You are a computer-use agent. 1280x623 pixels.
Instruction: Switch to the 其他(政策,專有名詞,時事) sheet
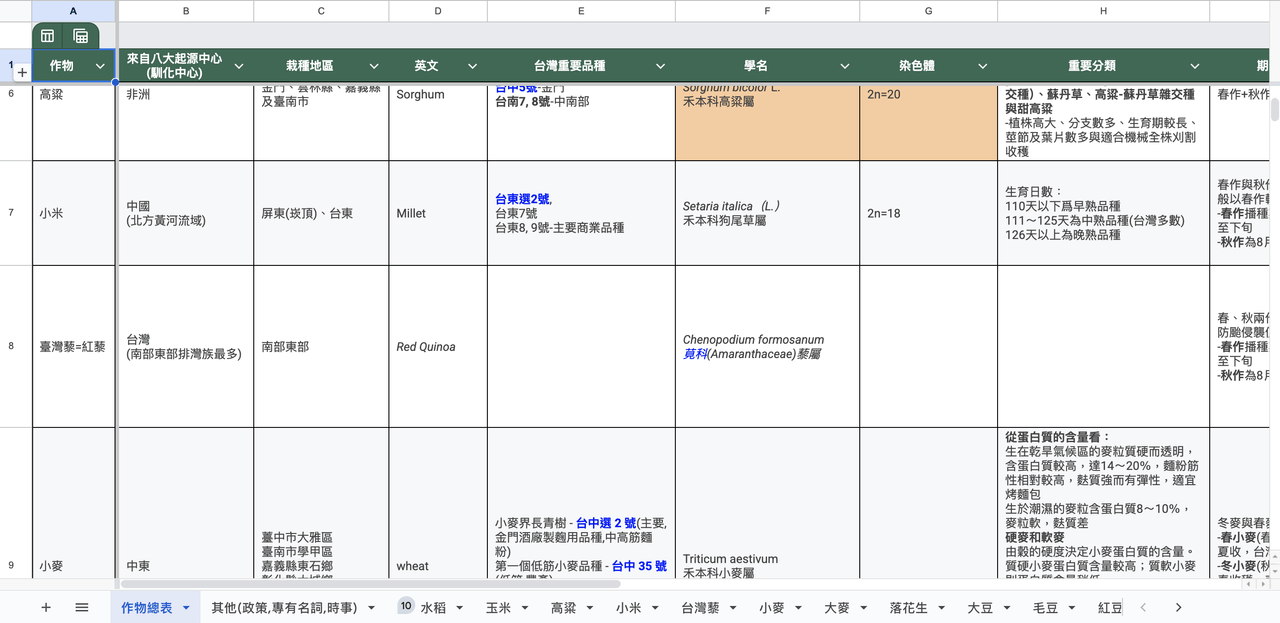[283, 607]
